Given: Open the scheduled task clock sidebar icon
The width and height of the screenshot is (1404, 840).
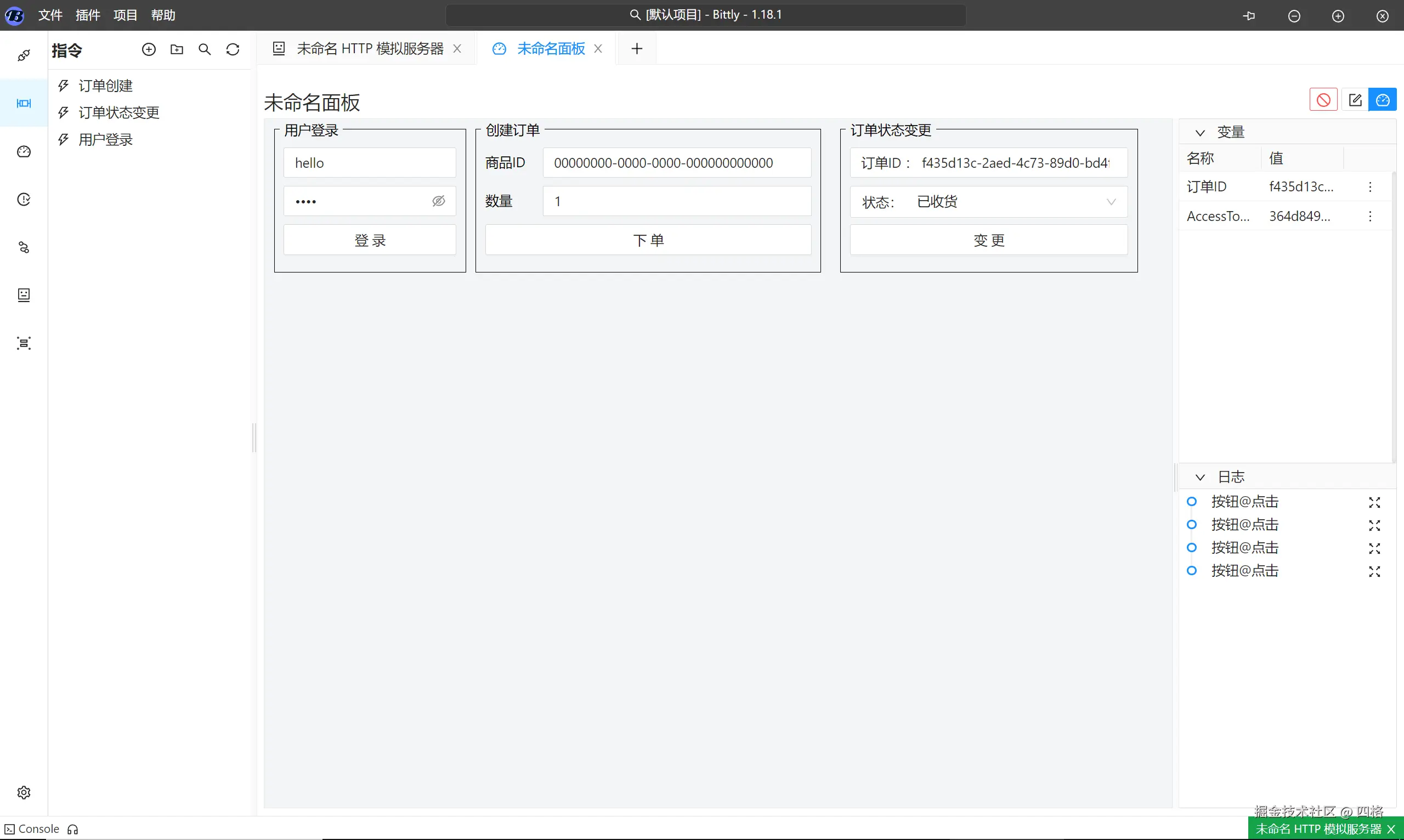Looking at the screenshot, I should [24, 199].
